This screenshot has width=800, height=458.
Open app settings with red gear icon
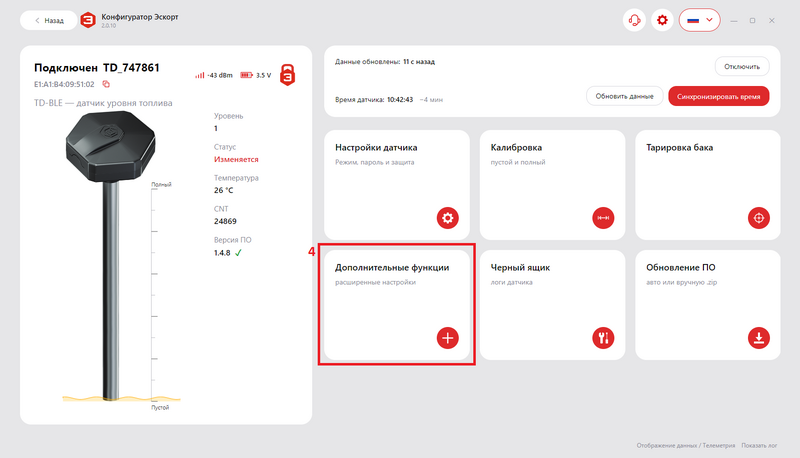coord(662,20)
